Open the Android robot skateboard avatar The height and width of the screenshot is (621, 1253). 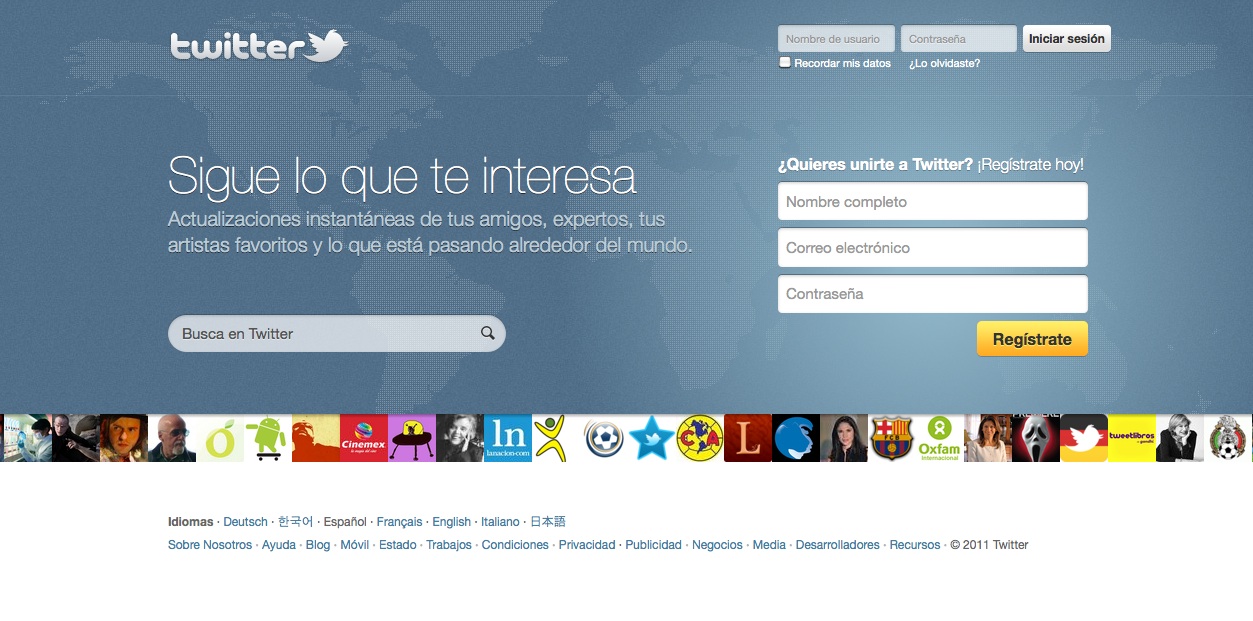(267, 438)
